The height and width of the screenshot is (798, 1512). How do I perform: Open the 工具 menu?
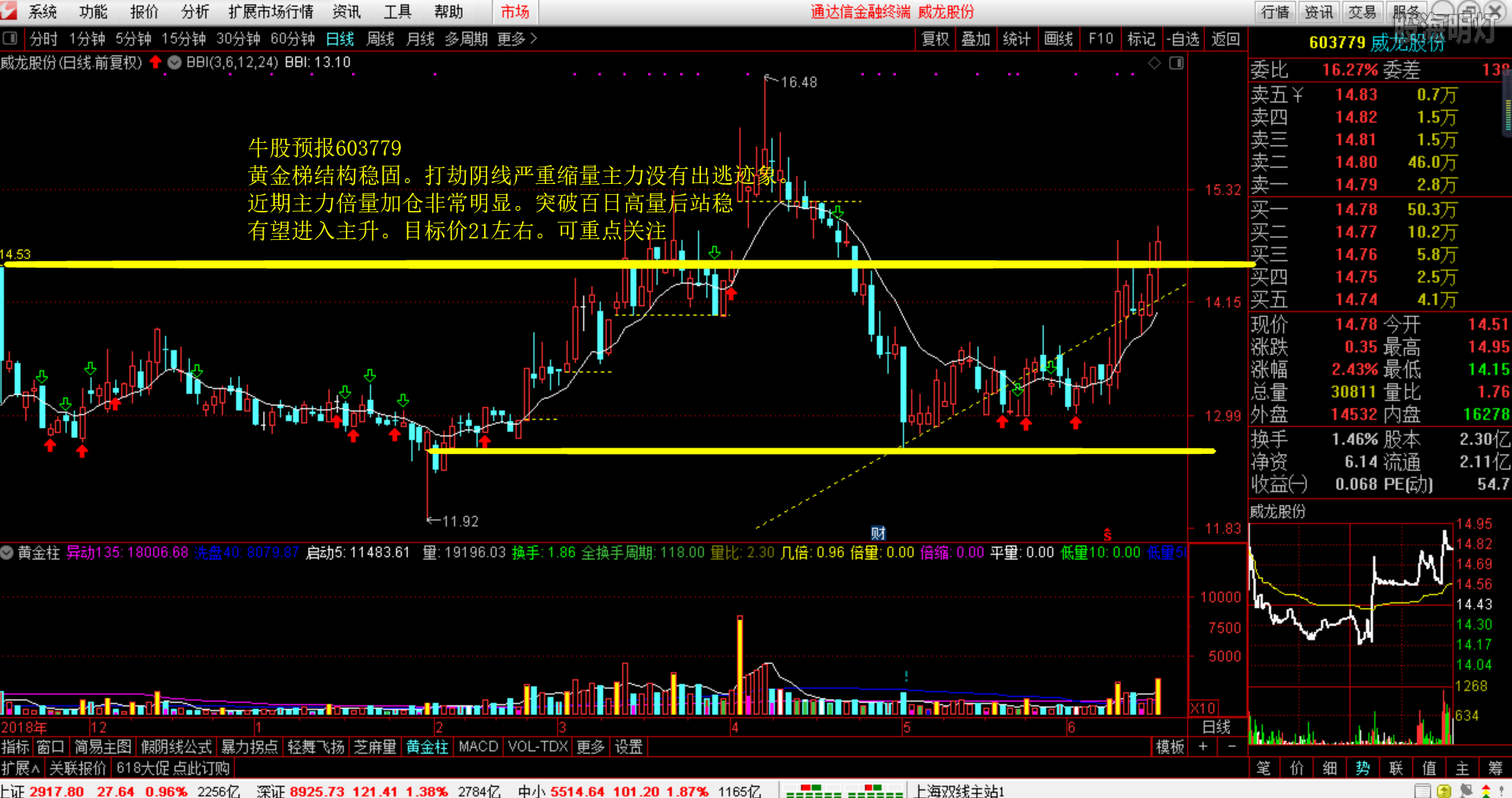(x=397, y=12)
